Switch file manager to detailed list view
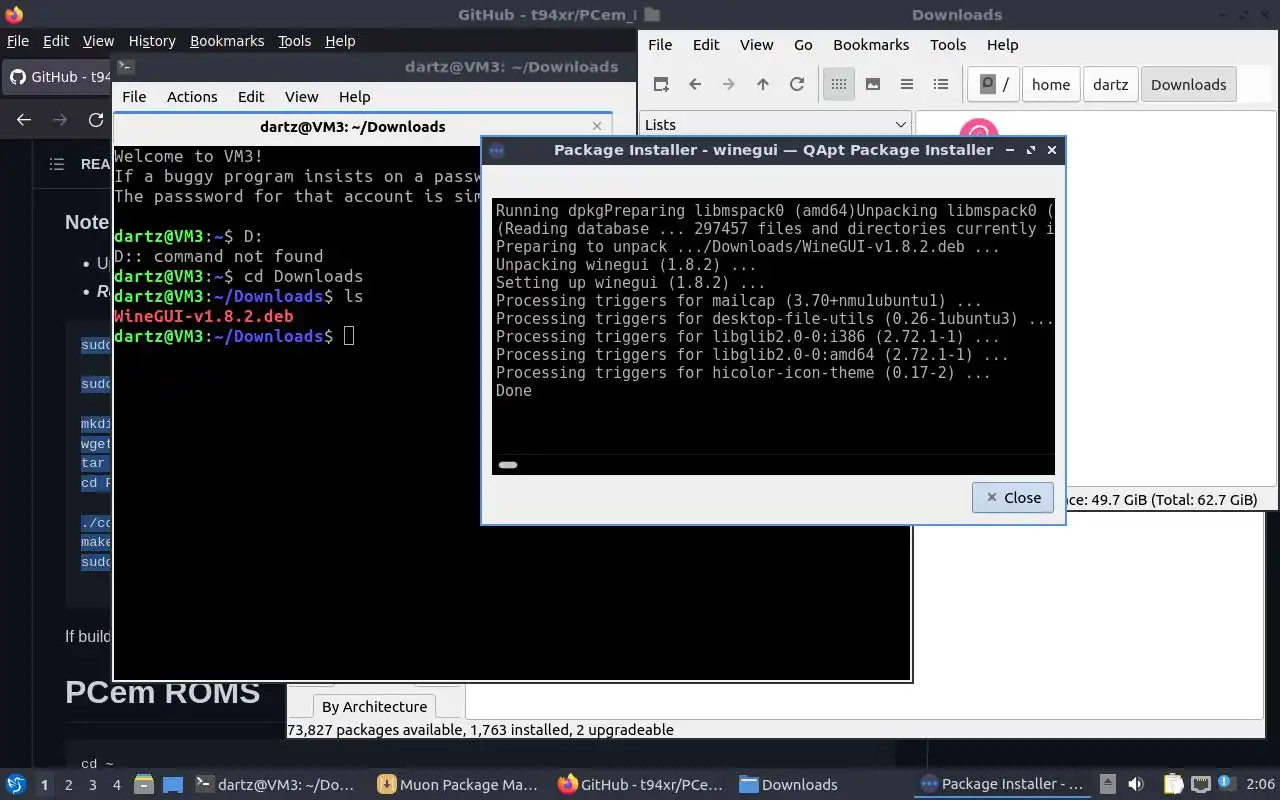Image resolution: width=1280 pixels, height=800 pixels. [x=941, y=84]
